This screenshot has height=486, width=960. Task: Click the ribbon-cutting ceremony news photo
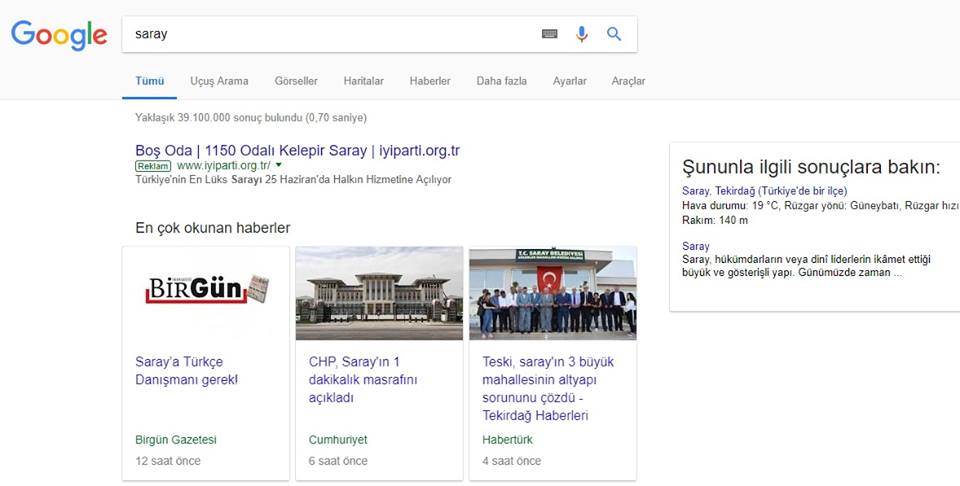click(x=552, y=293)
